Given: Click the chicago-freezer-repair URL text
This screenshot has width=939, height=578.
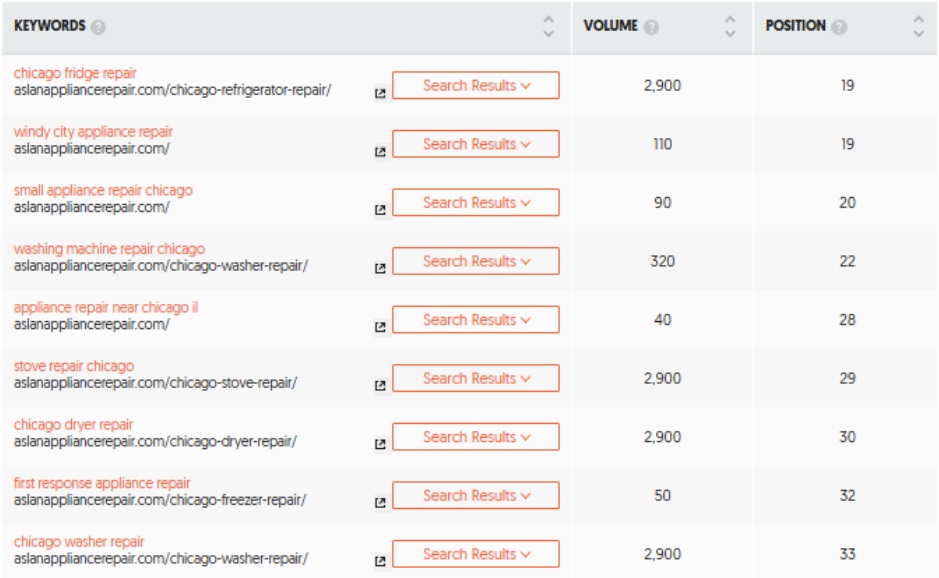Looking at the screenshot, I should (160, 500).
